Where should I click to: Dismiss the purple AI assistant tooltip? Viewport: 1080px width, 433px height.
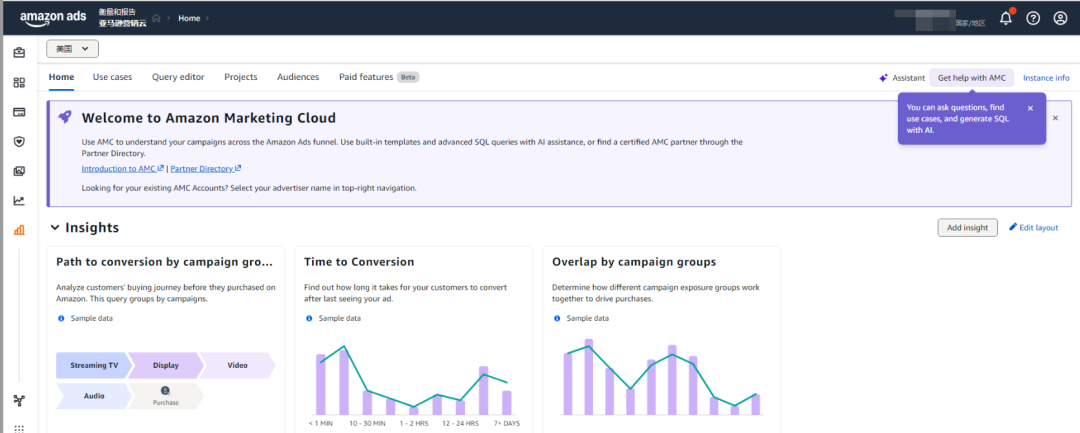tap(1030, 108)
